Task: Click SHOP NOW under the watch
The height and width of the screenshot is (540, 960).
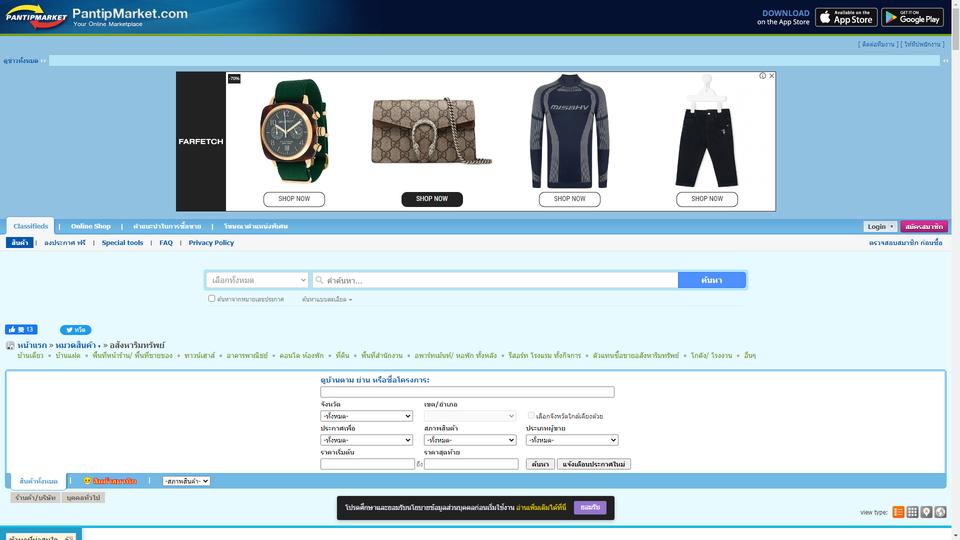Action: [x=294, y=199]
